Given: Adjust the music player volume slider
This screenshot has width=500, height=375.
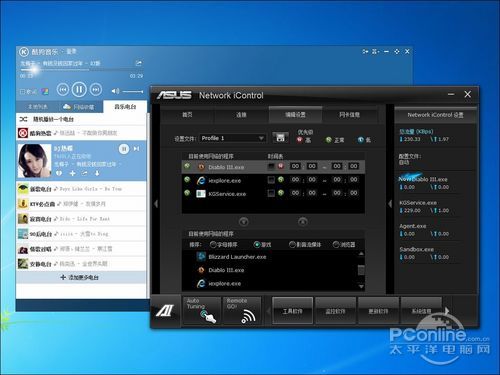Looking at the screenshot, I should 133,91.
